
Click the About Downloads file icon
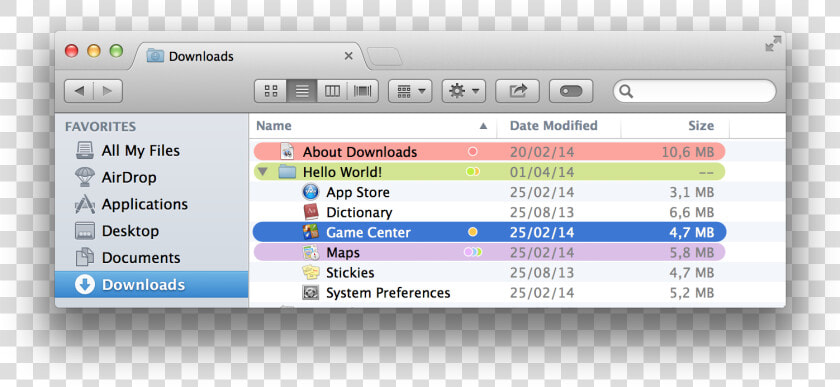[x=288, y=152]
